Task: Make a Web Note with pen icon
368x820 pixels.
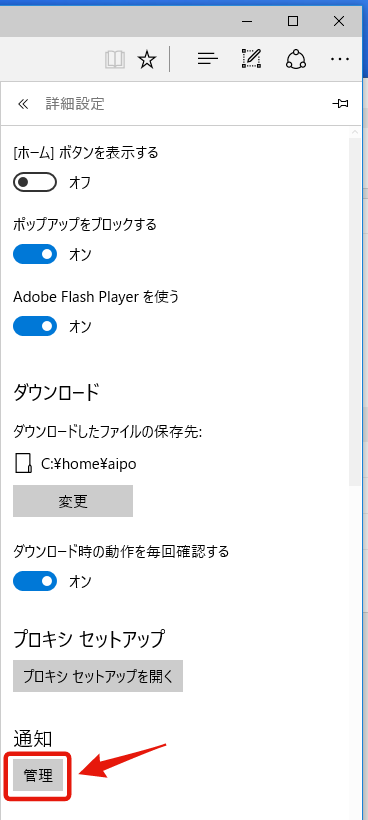Action: pyautogui.click(x=251, y=59)
